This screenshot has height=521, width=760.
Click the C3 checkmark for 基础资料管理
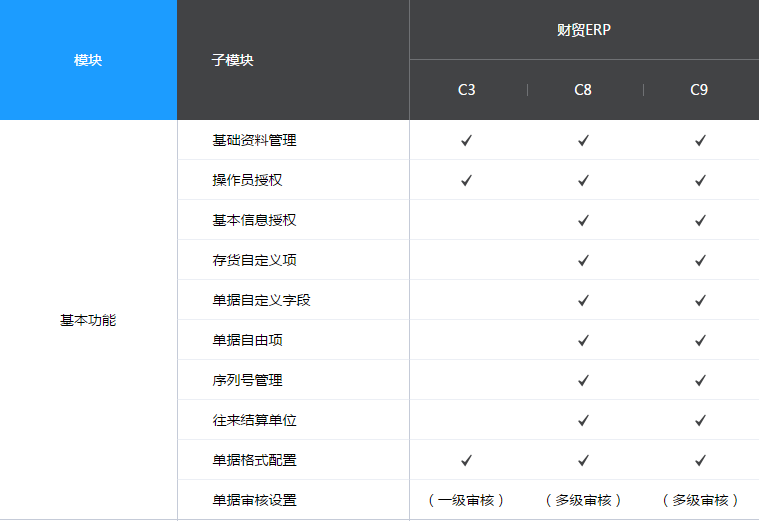click(466, 140)
